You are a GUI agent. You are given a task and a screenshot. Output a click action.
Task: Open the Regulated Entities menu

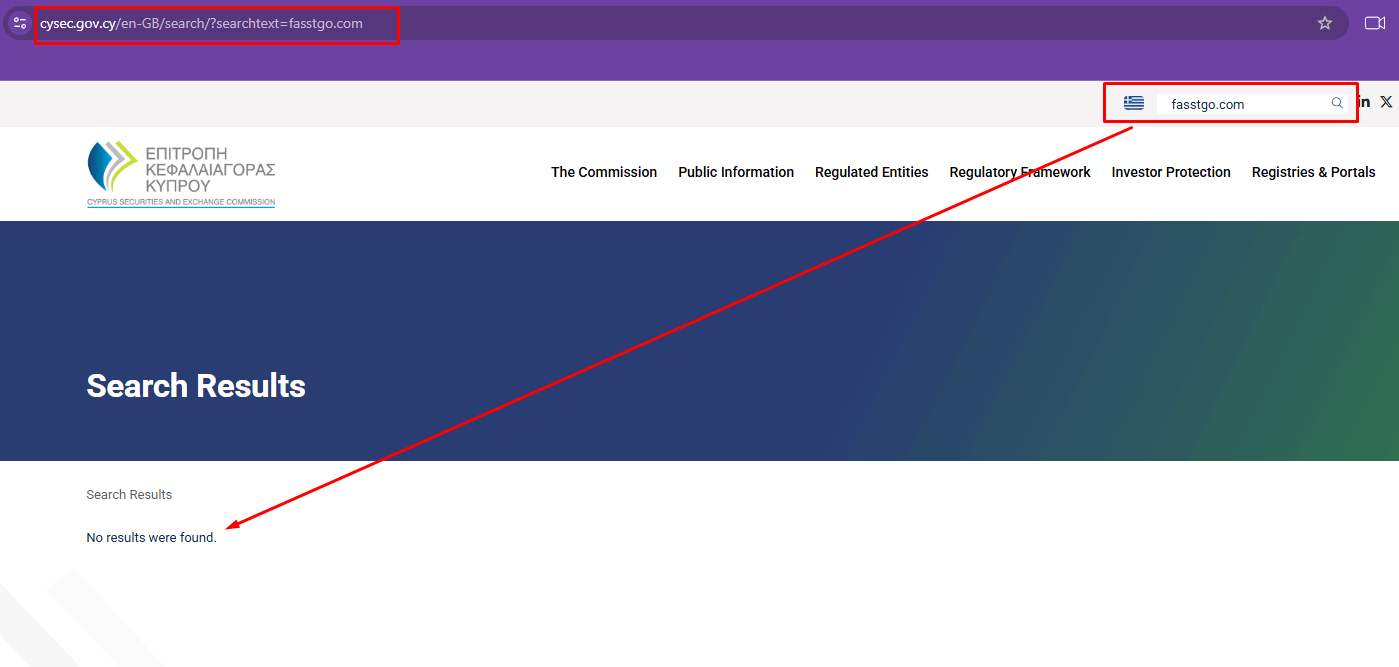872,172
